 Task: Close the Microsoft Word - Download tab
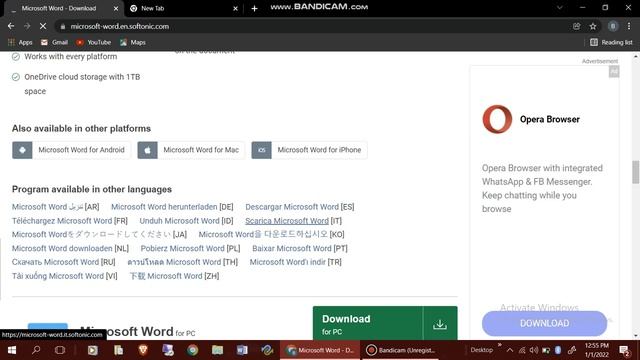pyautogui.click(x=116, y=8)
